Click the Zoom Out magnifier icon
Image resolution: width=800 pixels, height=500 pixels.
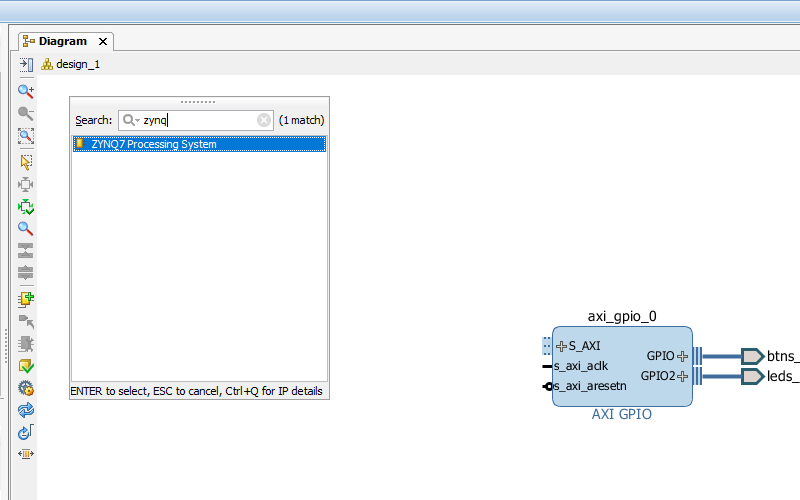pyautogui.click(x=26, y=113)
